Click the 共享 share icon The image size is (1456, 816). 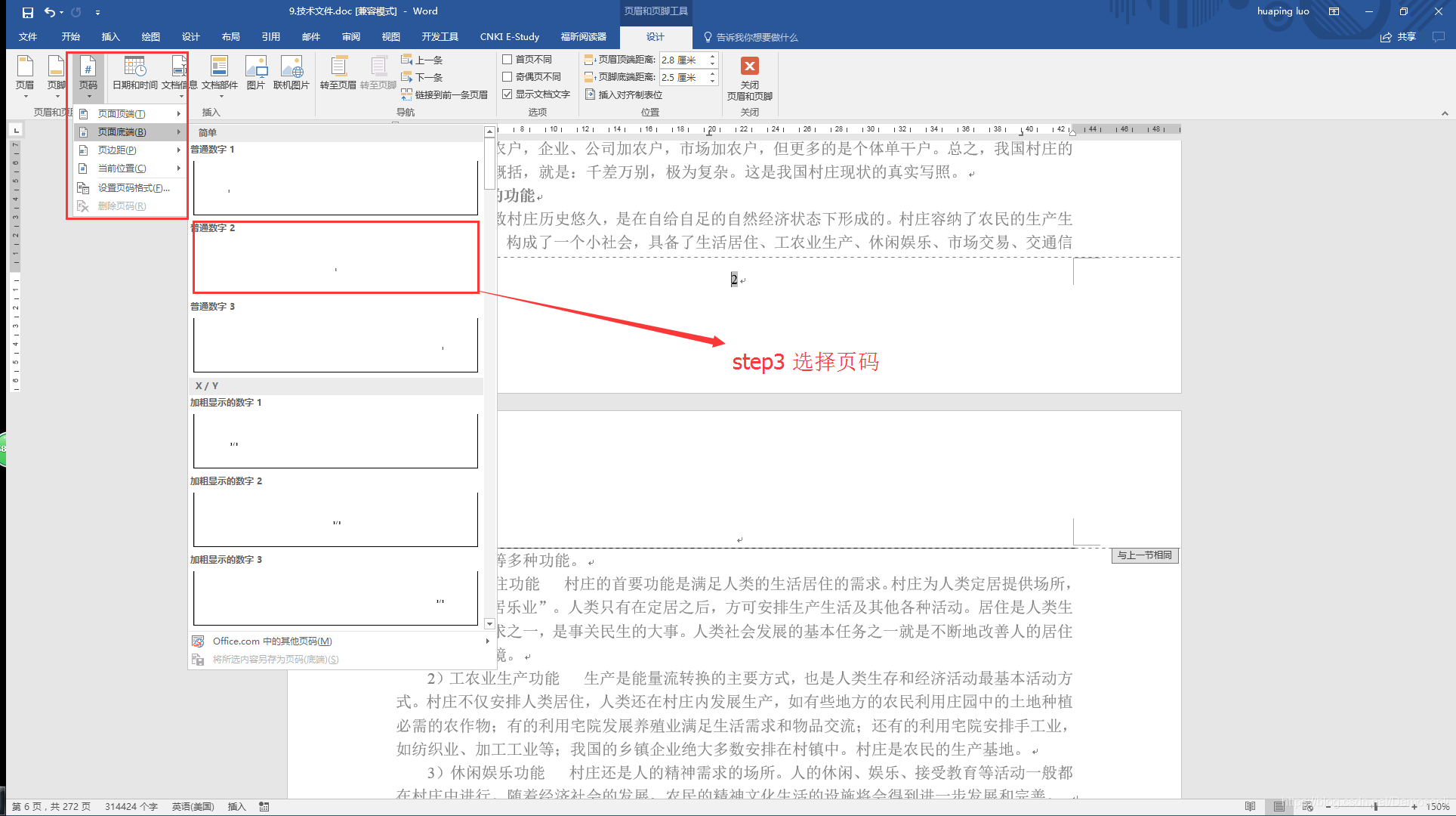tap(1398, 36)
